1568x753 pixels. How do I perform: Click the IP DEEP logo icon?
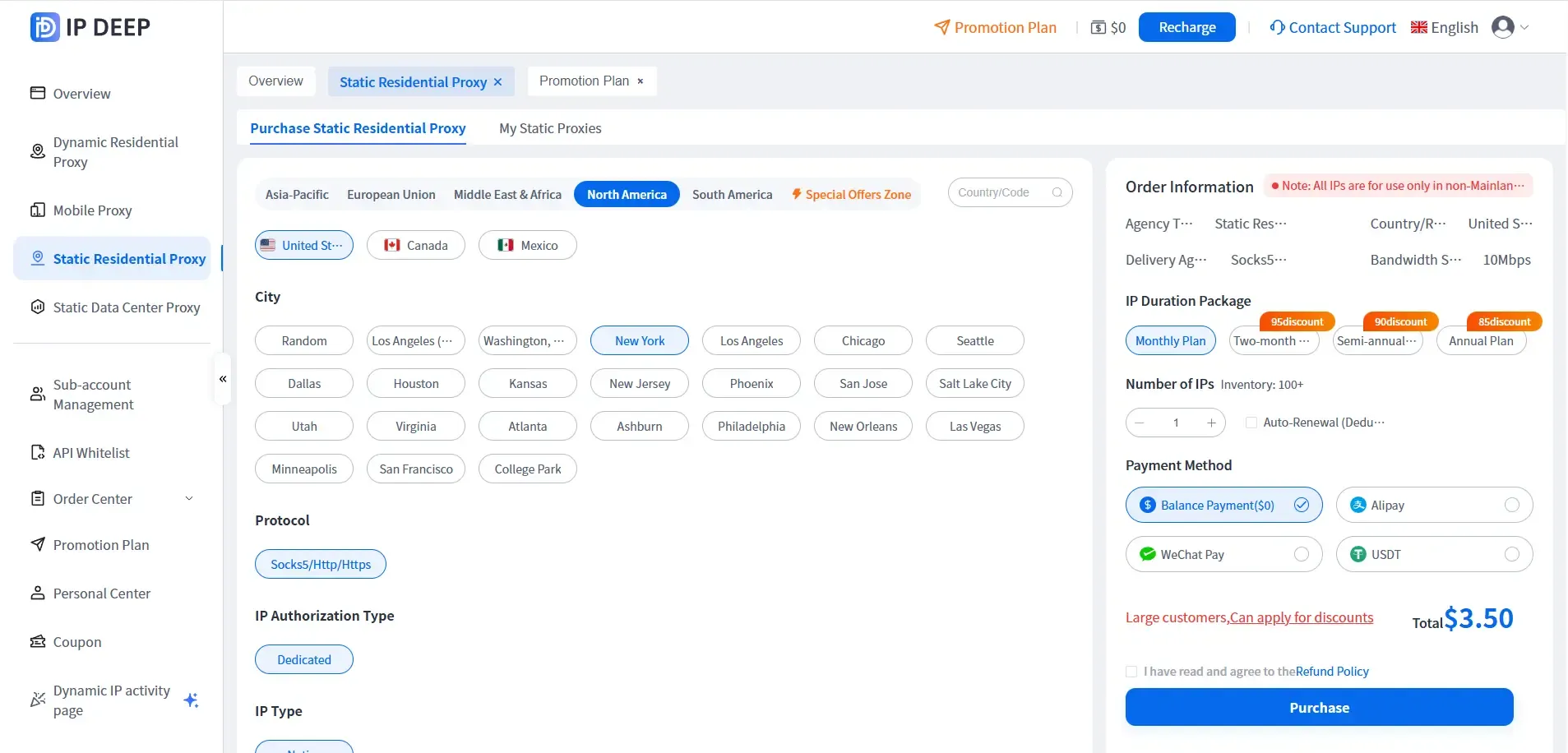[x=44, y=27]
